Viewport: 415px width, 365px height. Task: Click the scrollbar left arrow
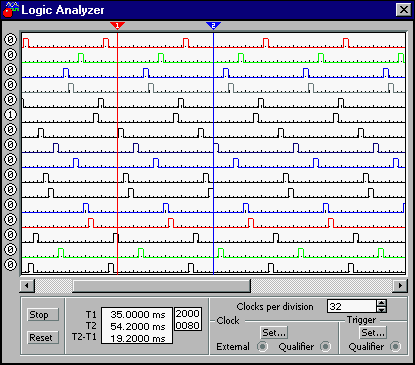click(x=27, y=286)
